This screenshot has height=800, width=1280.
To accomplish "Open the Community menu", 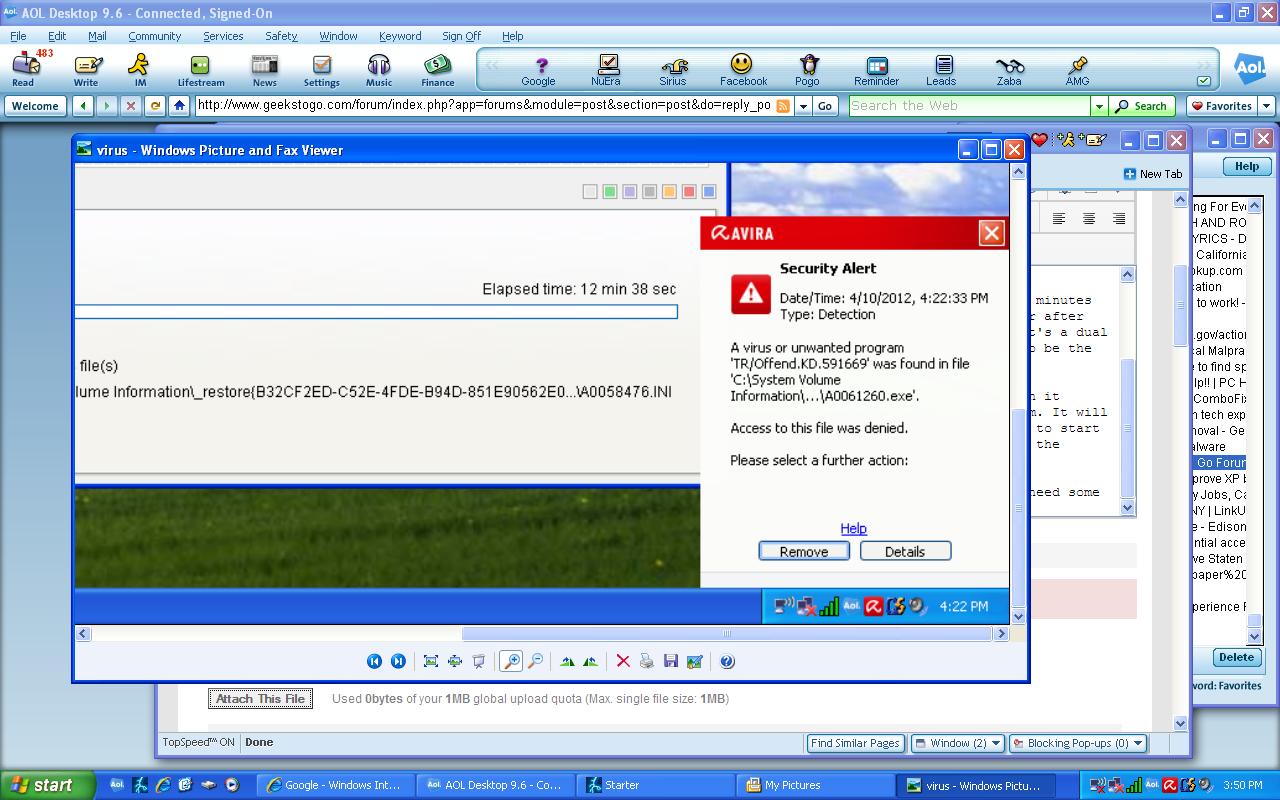I will click(x=154, y=35).
